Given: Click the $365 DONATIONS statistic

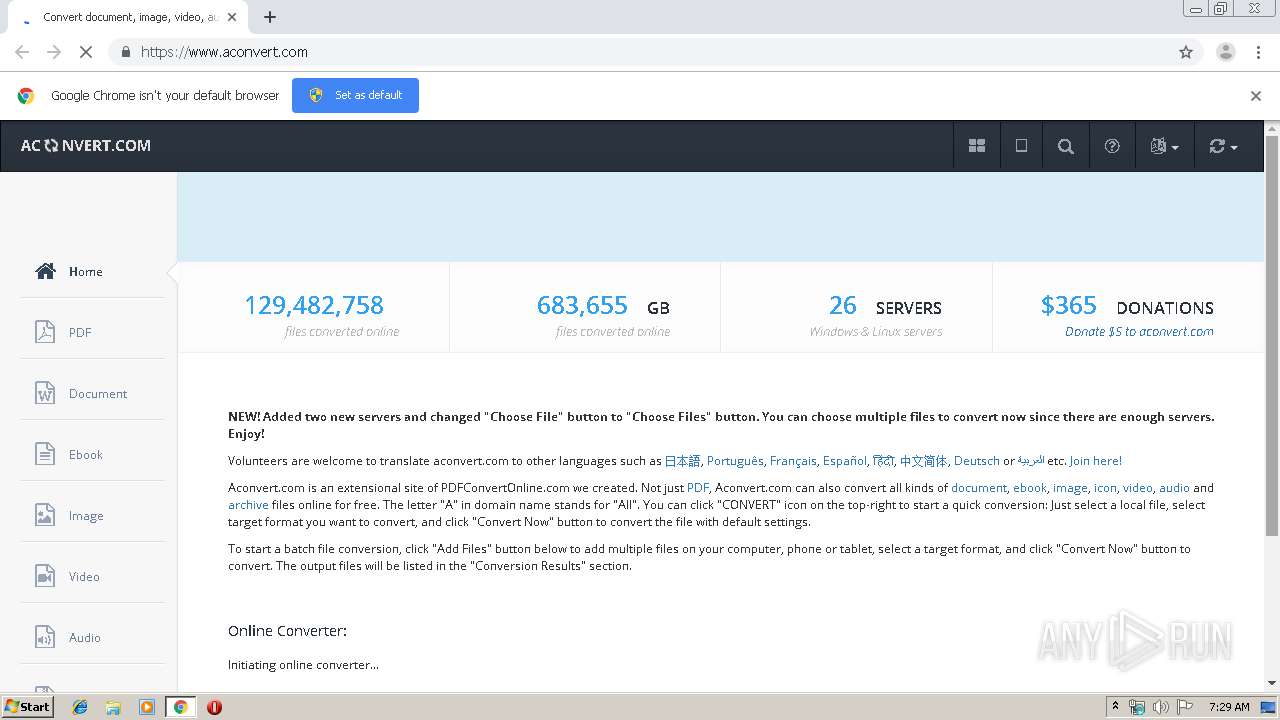Looking at the screenshot, I should (1127, 306).
